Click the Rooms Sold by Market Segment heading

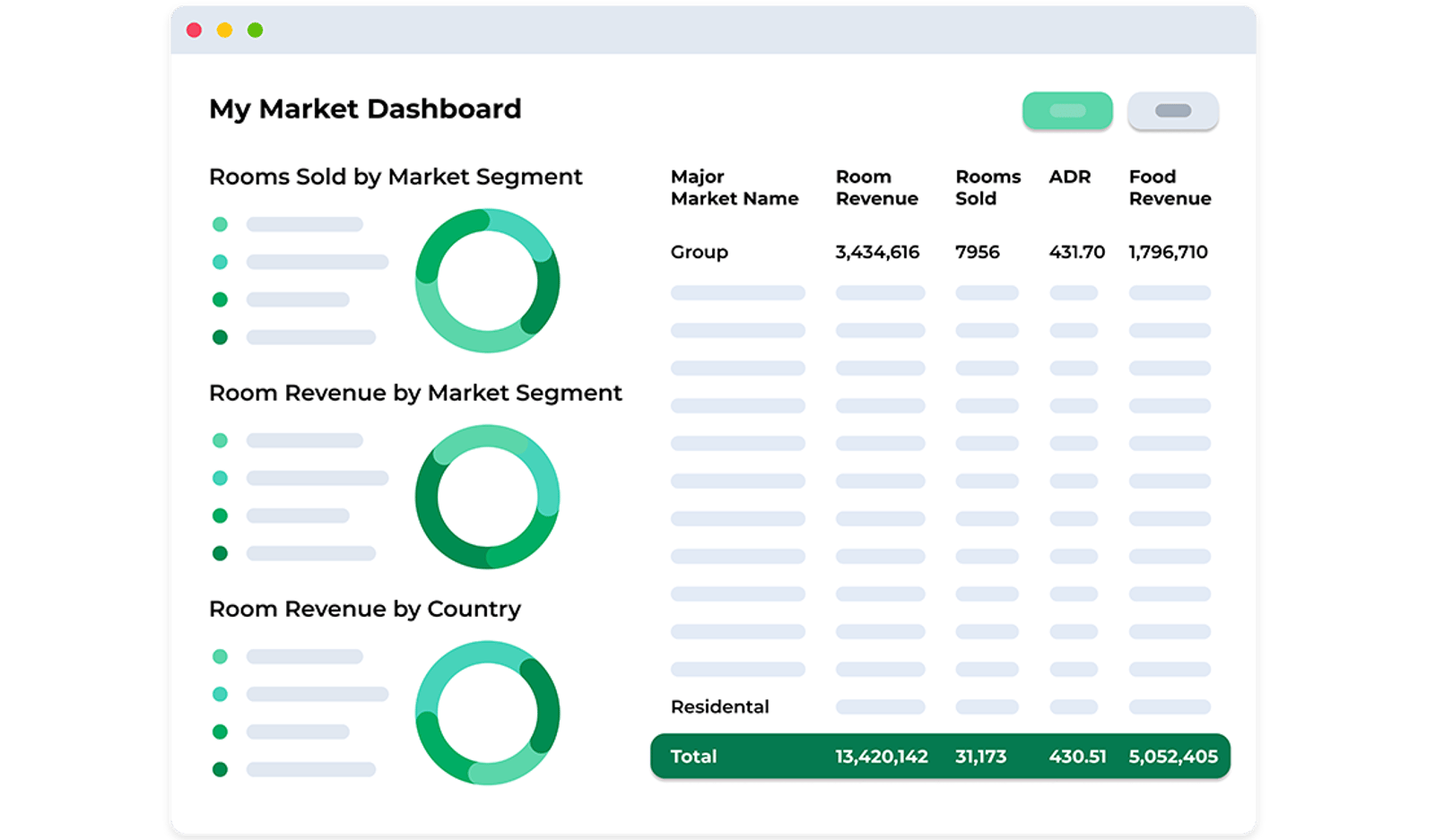396,177
